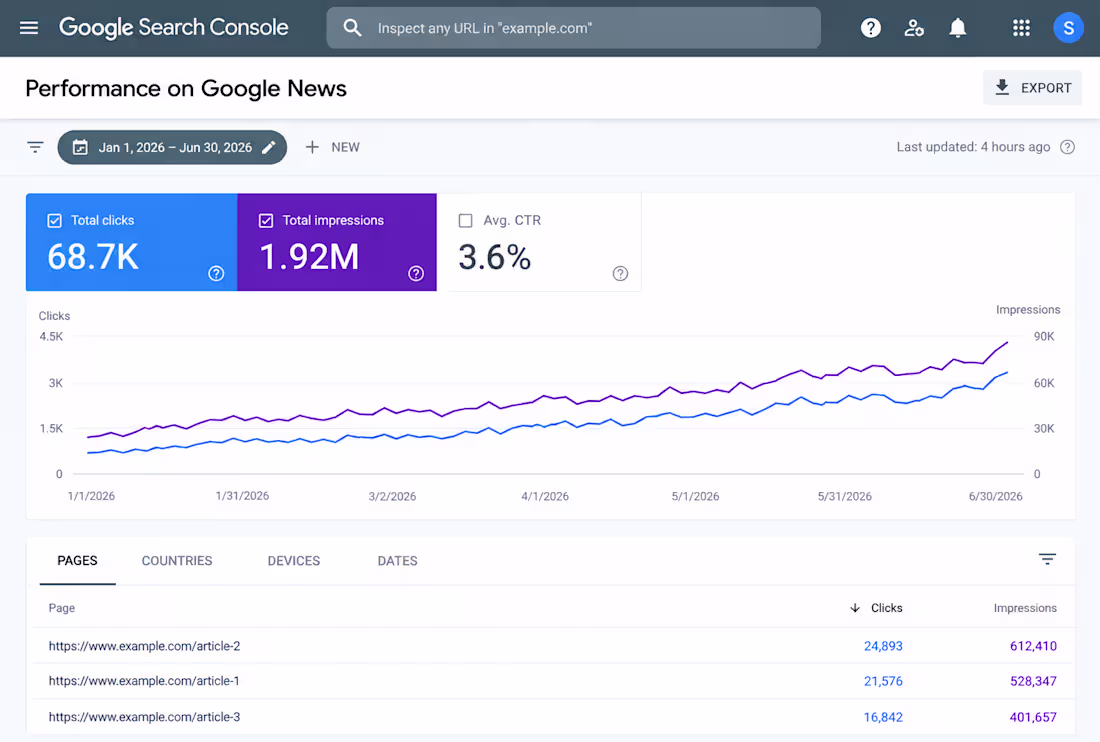Click the 24,893 clicks value
This screenshot has width=1100, height=742.
(x=883, y=646)
